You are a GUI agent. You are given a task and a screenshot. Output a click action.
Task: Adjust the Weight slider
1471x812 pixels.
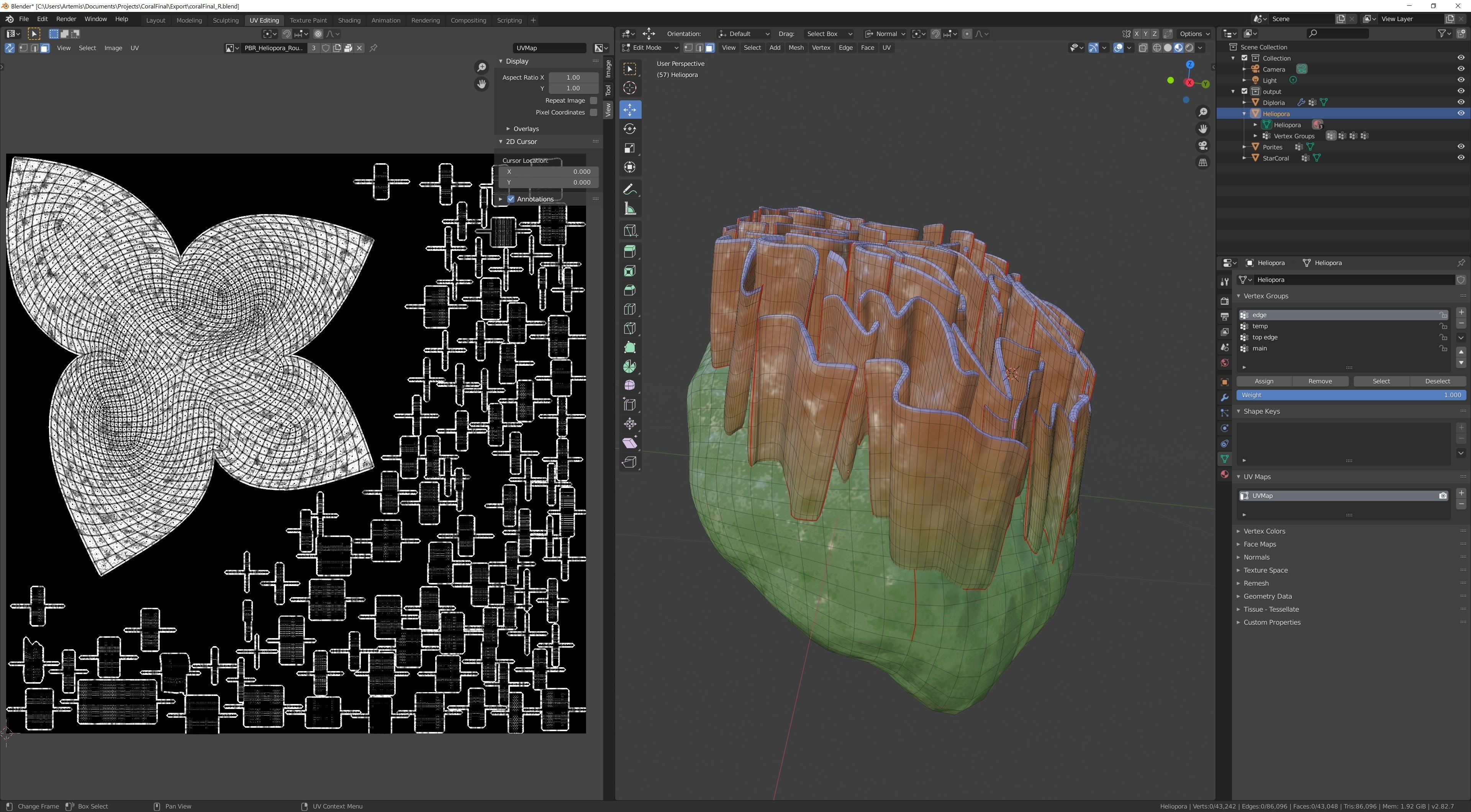(x=1350, y=395)
